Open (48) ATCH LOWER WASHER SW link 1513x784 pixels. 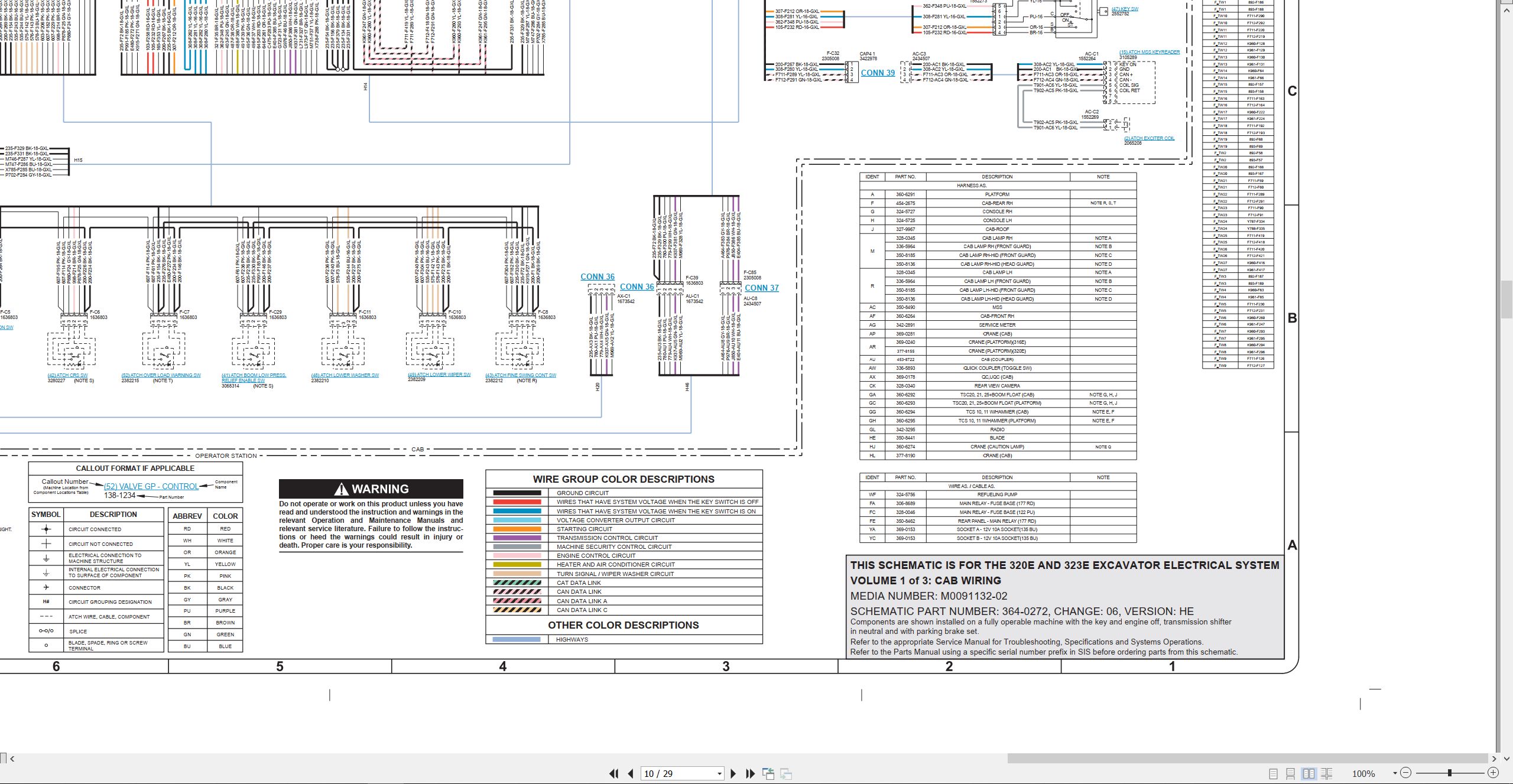(x=345, y=375)
